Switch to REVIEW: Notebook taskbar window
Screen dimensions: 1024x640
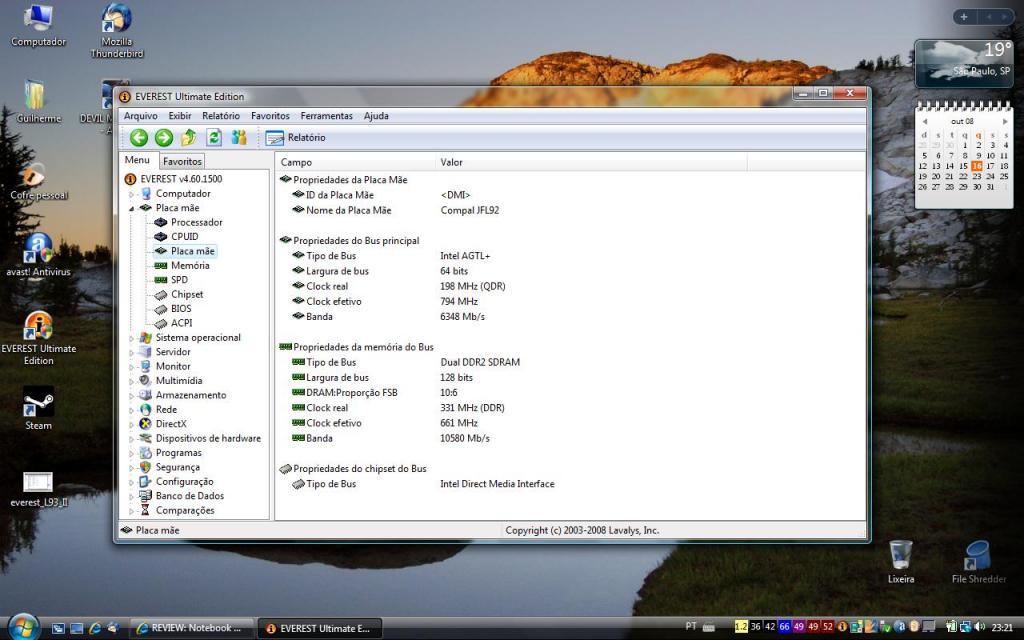[189, 628]
